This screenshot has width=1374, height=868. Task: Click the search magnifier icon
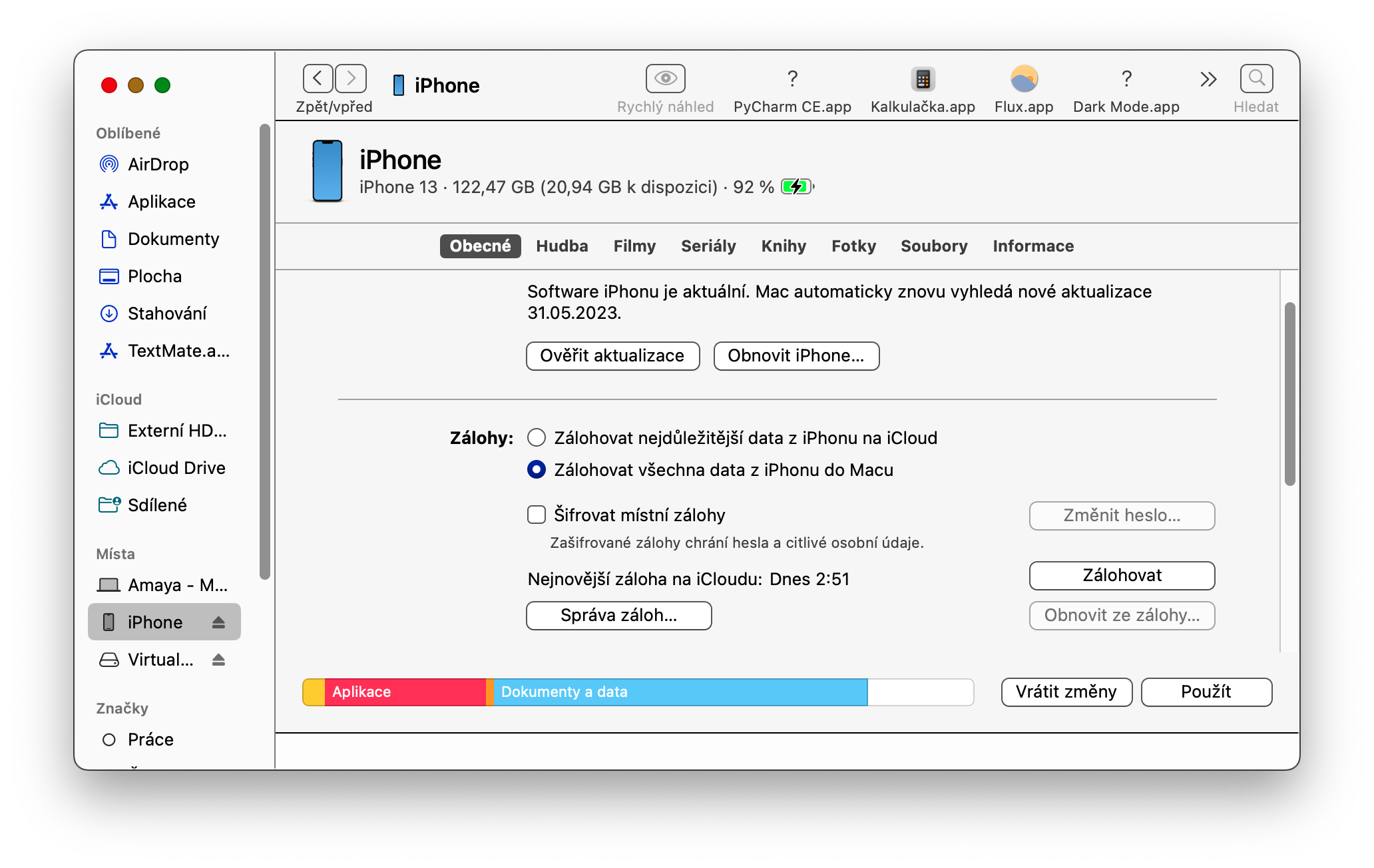pos(1256,79)
